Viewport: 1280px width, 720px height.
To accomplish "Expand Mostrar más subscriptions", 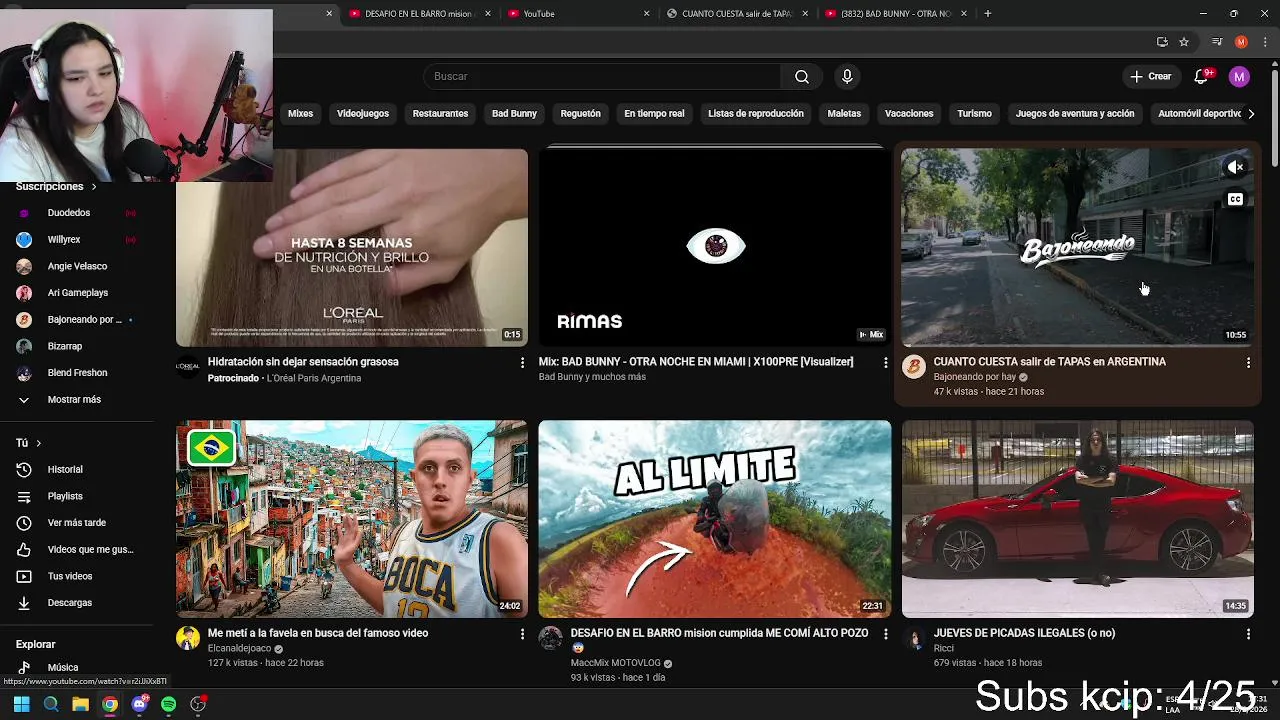I will click(72, 399).
